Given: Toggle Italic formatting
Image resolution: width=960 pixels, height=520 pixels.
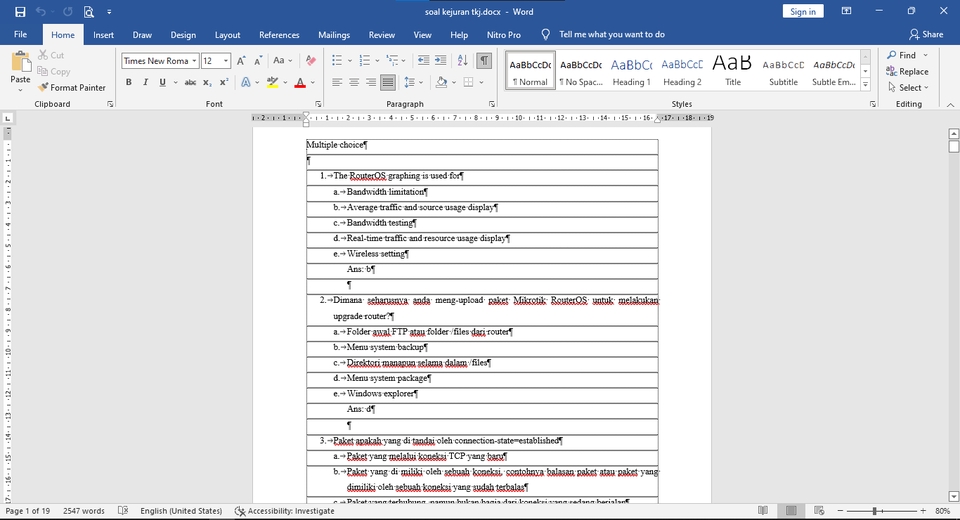Looking at the screenshot, I should point(145,82).
